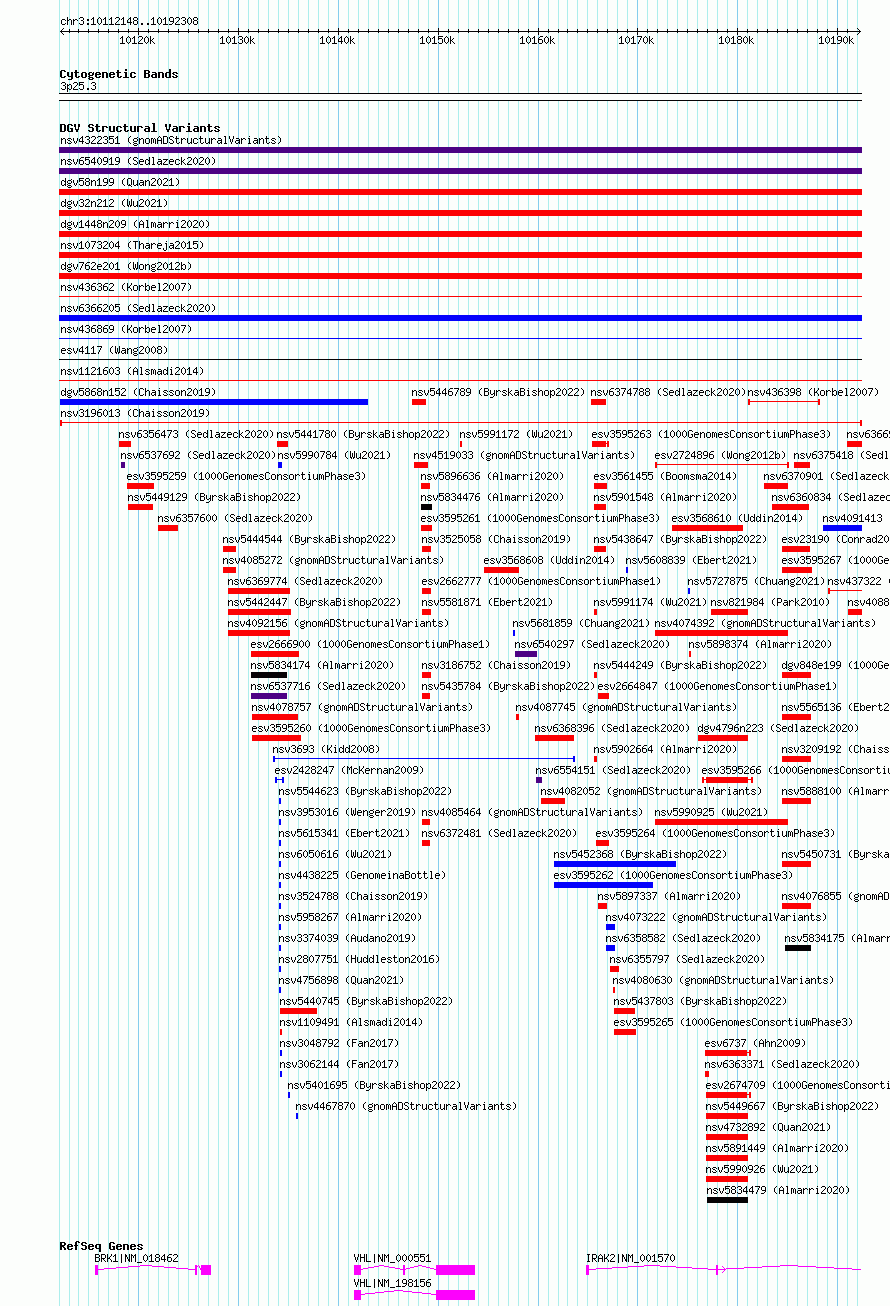The width and height of the screenshot is (890, 1306).
Task: Open variant nsv6374788 (Sedlazeck2020)
Action: point(668,393)
